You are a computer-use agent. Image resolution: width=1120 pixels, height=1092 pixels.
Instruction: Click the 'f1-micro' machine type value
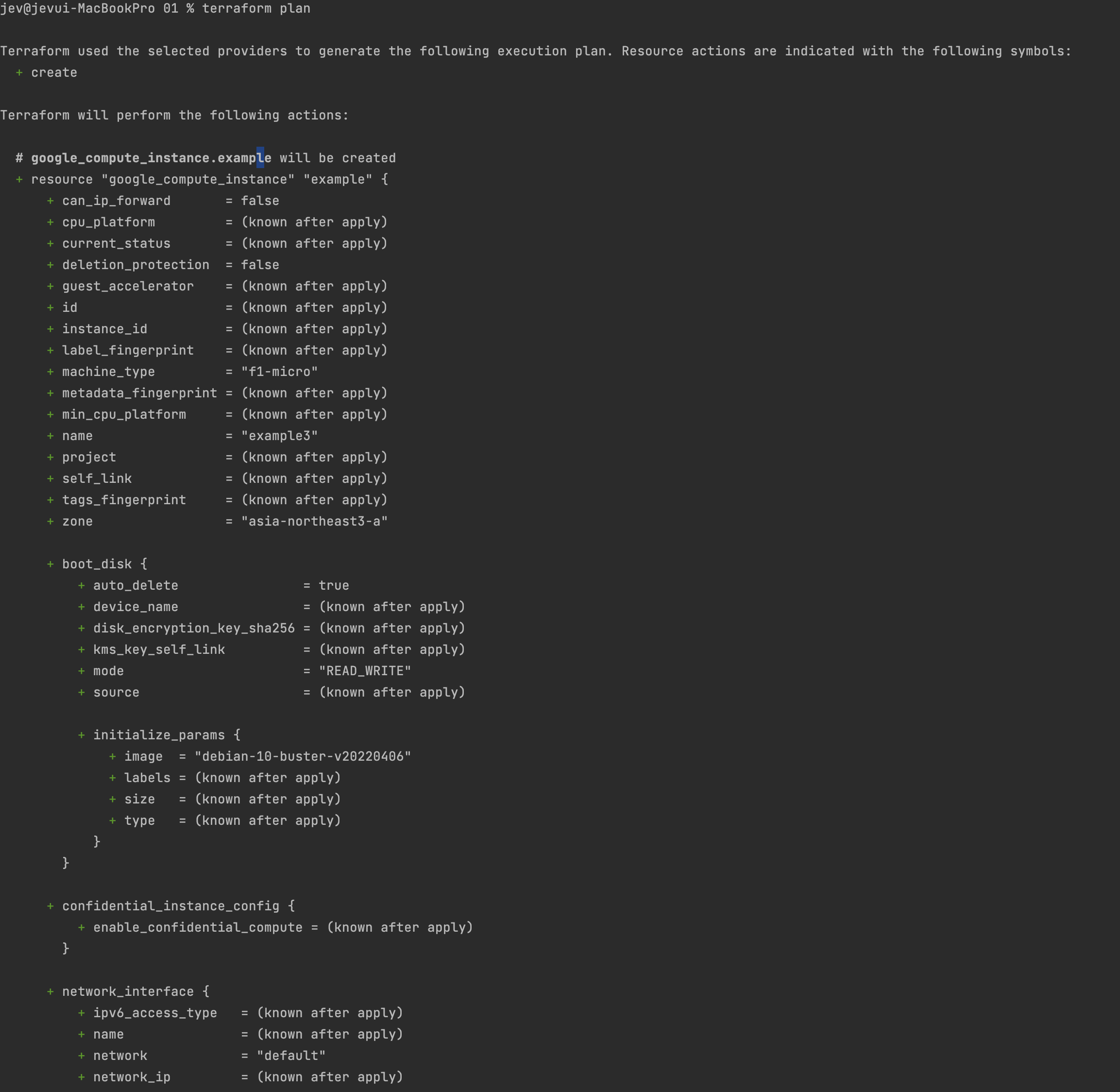click(x=279, y=372)
